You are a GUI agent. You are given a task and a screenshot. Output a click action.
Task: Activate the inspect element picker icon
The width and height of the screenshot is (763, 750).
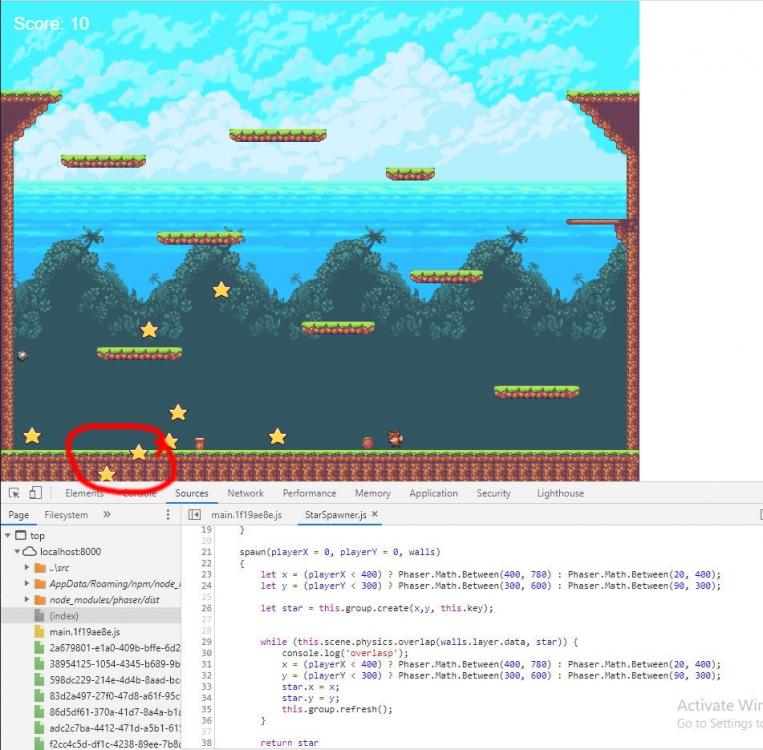pos(14,493)
